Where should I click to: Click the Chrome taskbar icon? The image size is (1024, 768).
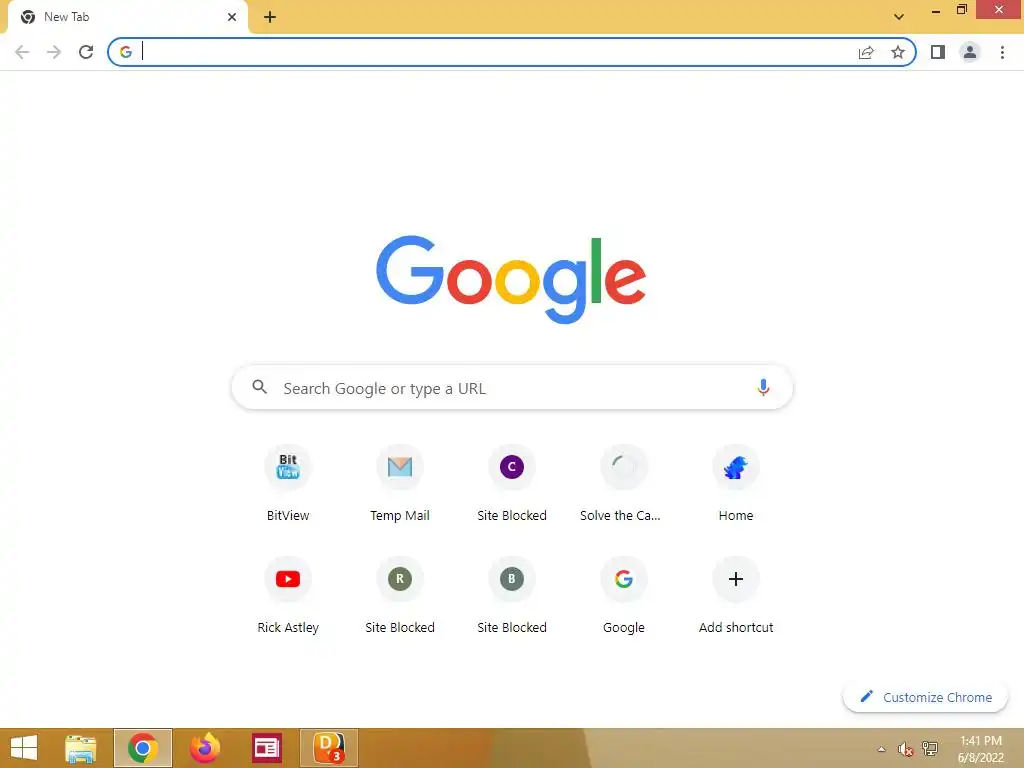point(143,748)
